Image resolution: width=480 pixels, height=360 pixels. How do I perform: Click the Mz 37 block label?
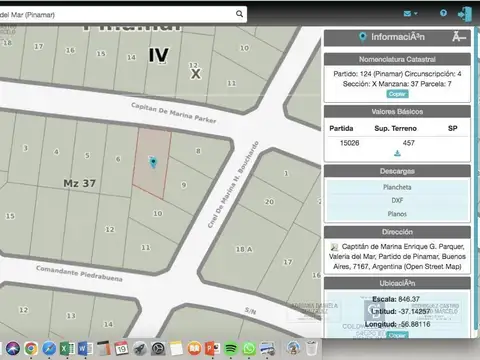80,183
